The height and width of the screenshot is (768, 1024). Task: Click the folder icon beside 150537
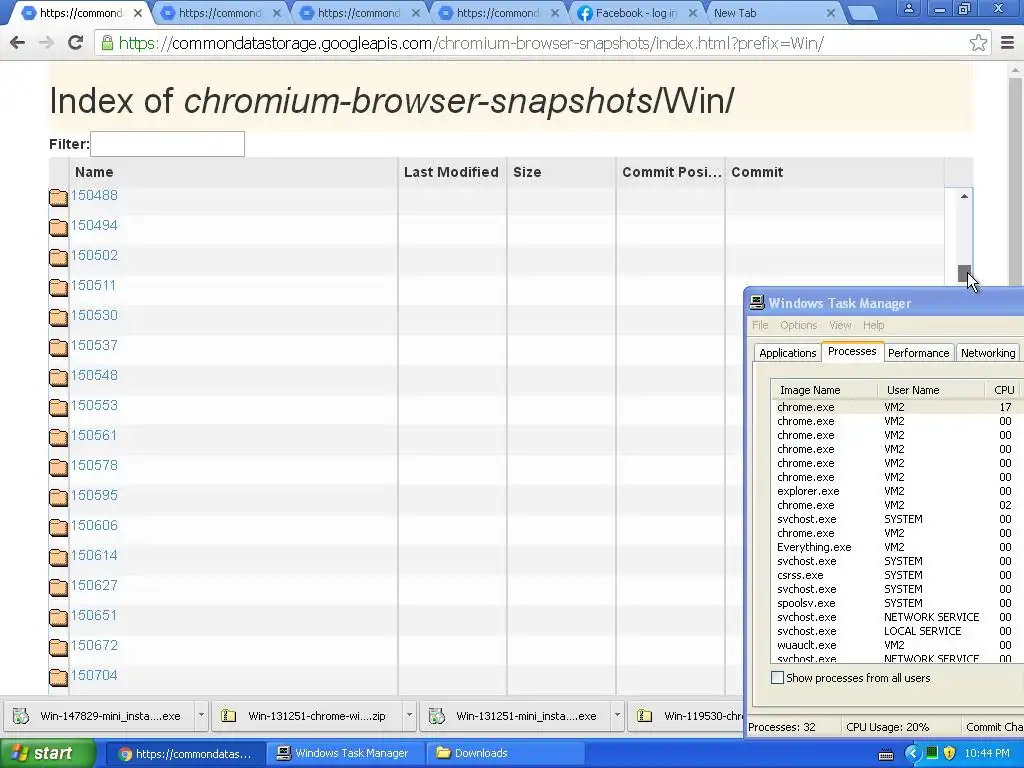pyautogui.click(x=58, y=347)
